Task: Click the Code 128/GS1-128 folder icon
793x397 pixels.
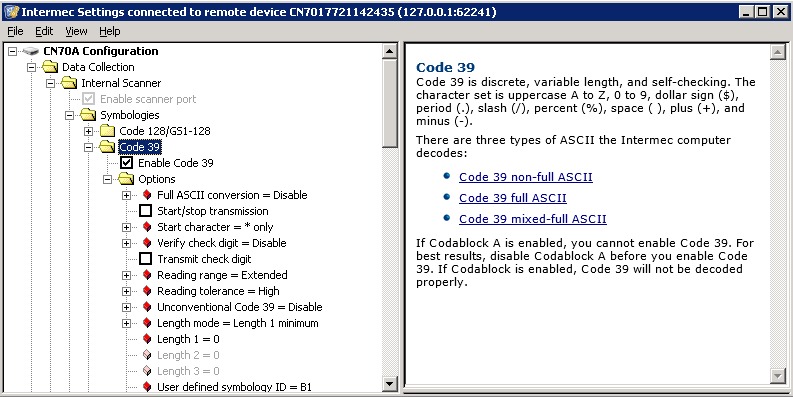Action: click(107, 131)
